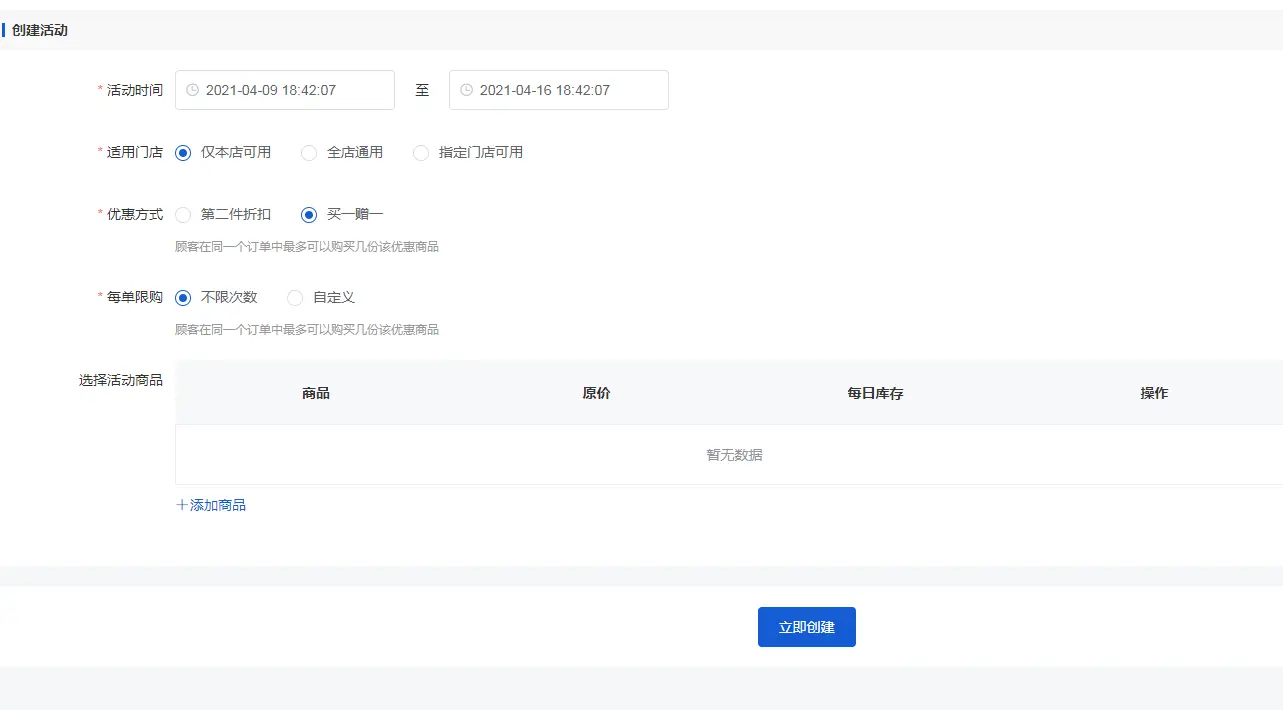Click the 每单限购 field label
This screenshot has height=710, width=1283.
[x=135, y=298]
